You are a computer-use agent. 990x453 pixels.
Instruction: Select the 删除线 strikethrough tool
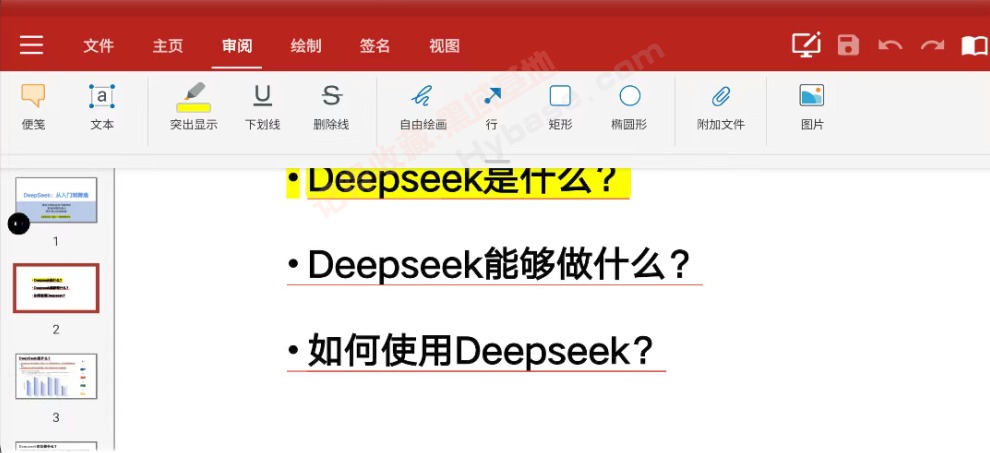coord(331,106)
